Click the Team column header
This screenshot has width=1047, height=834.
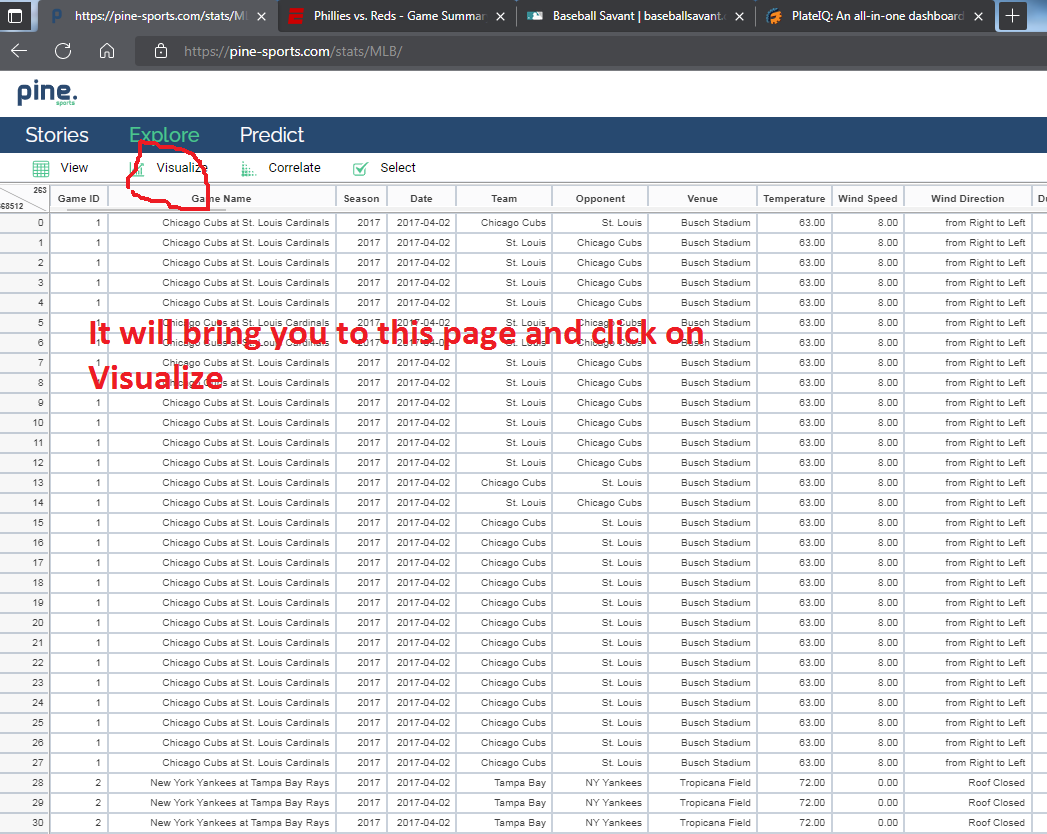click(x=504, y=198)
